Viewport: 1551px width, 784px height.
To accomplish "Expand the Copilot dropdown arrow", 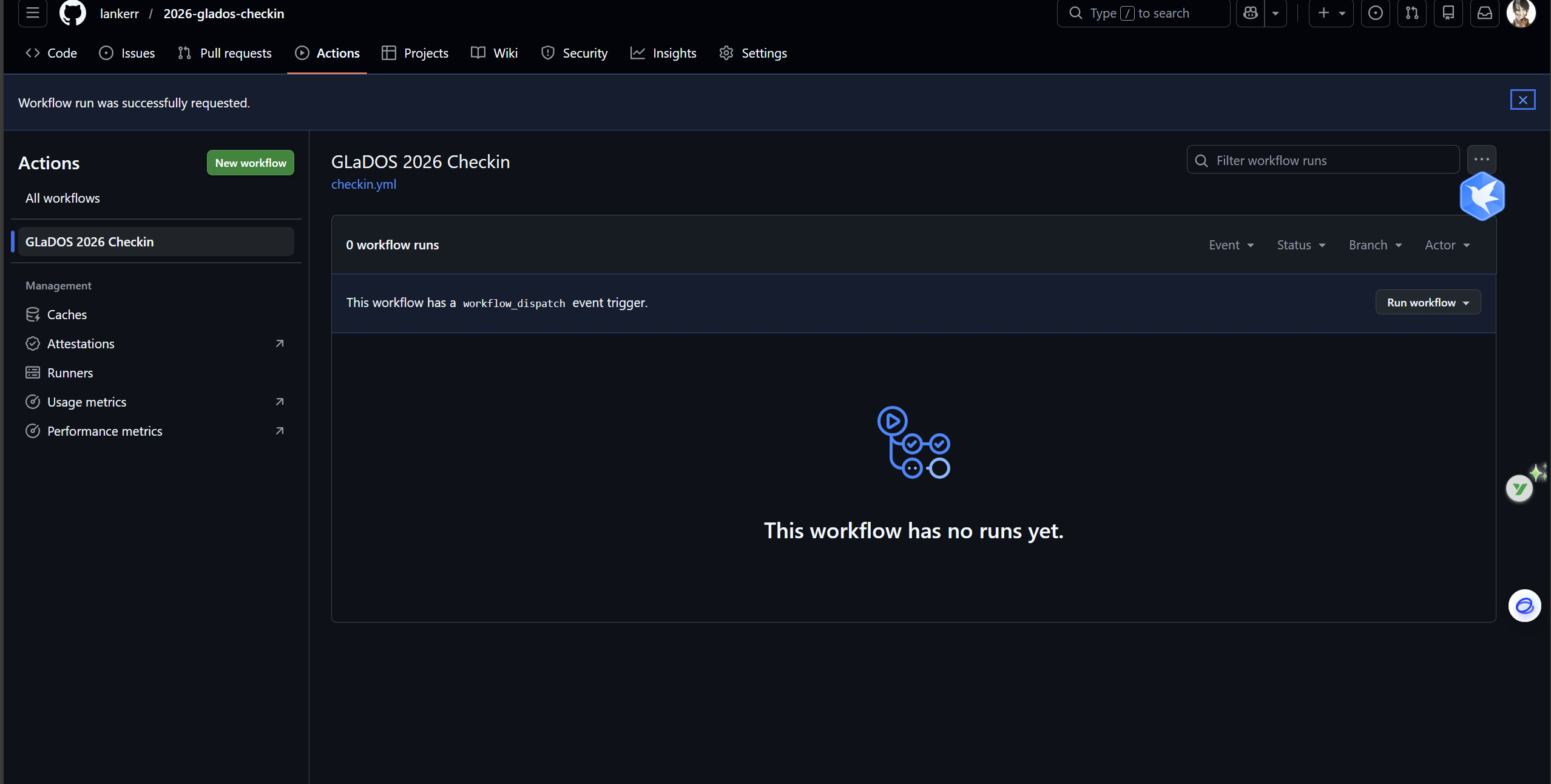I will (x=1276, y=13).
